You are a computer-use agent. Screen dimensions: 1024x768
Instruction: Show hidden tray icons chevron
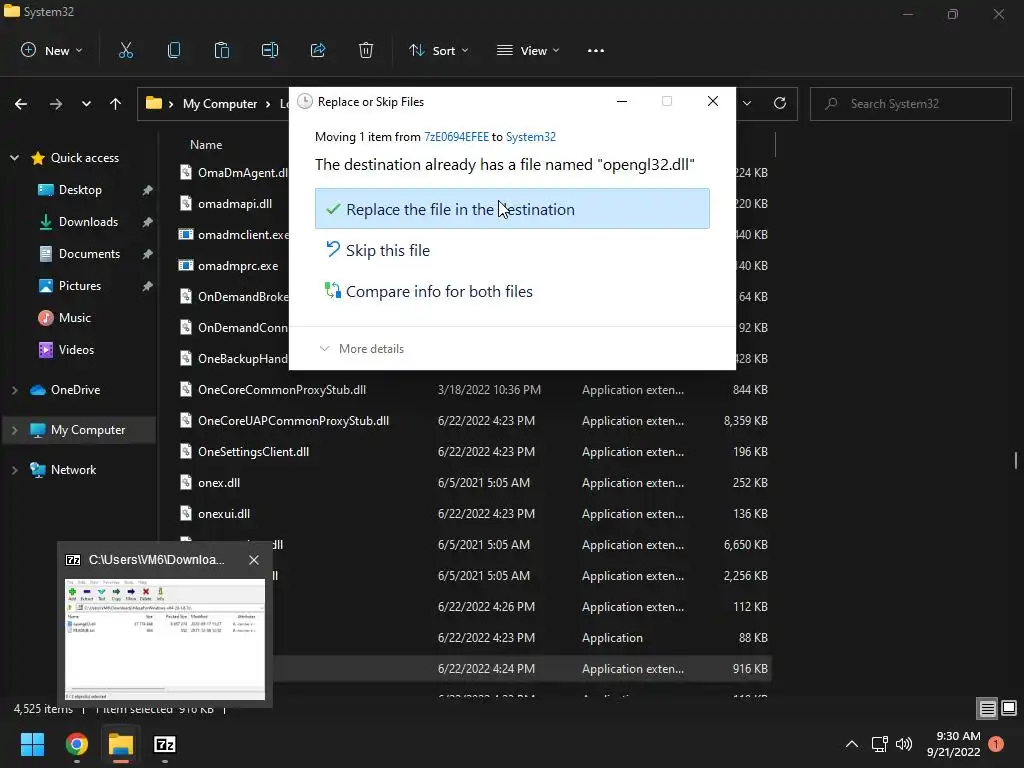(852, 744)
